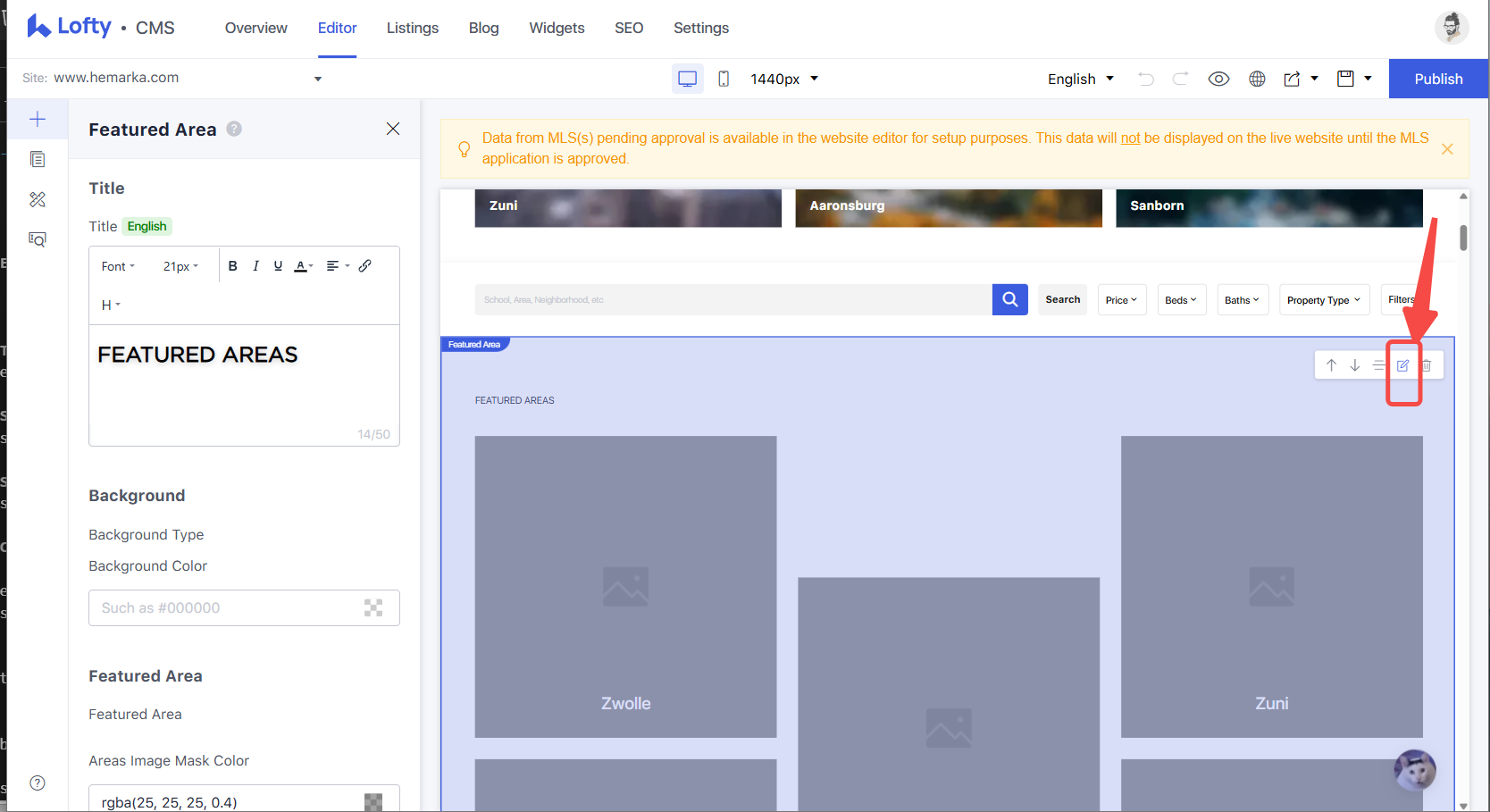
Task: Switch to mobile device view
Action: pyautogui.click(x=724, y=79)
